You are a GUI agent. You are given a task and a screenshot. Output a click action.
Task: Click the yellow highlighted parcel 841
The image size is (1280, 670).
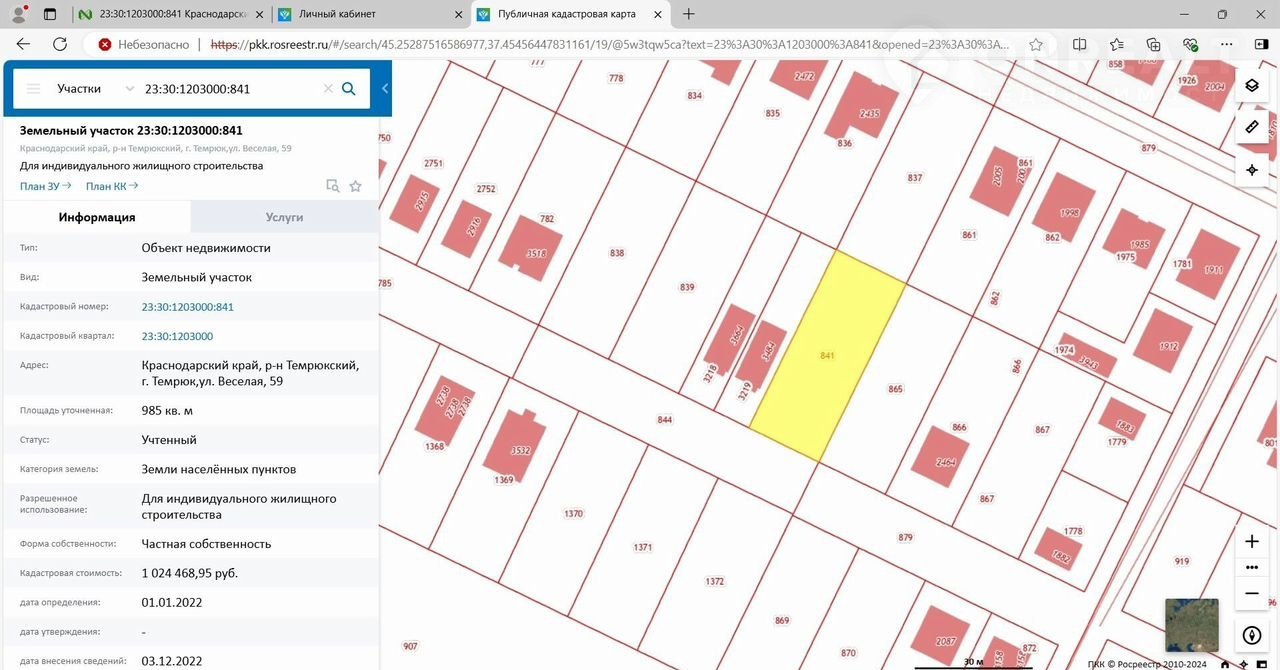[827, 355]
